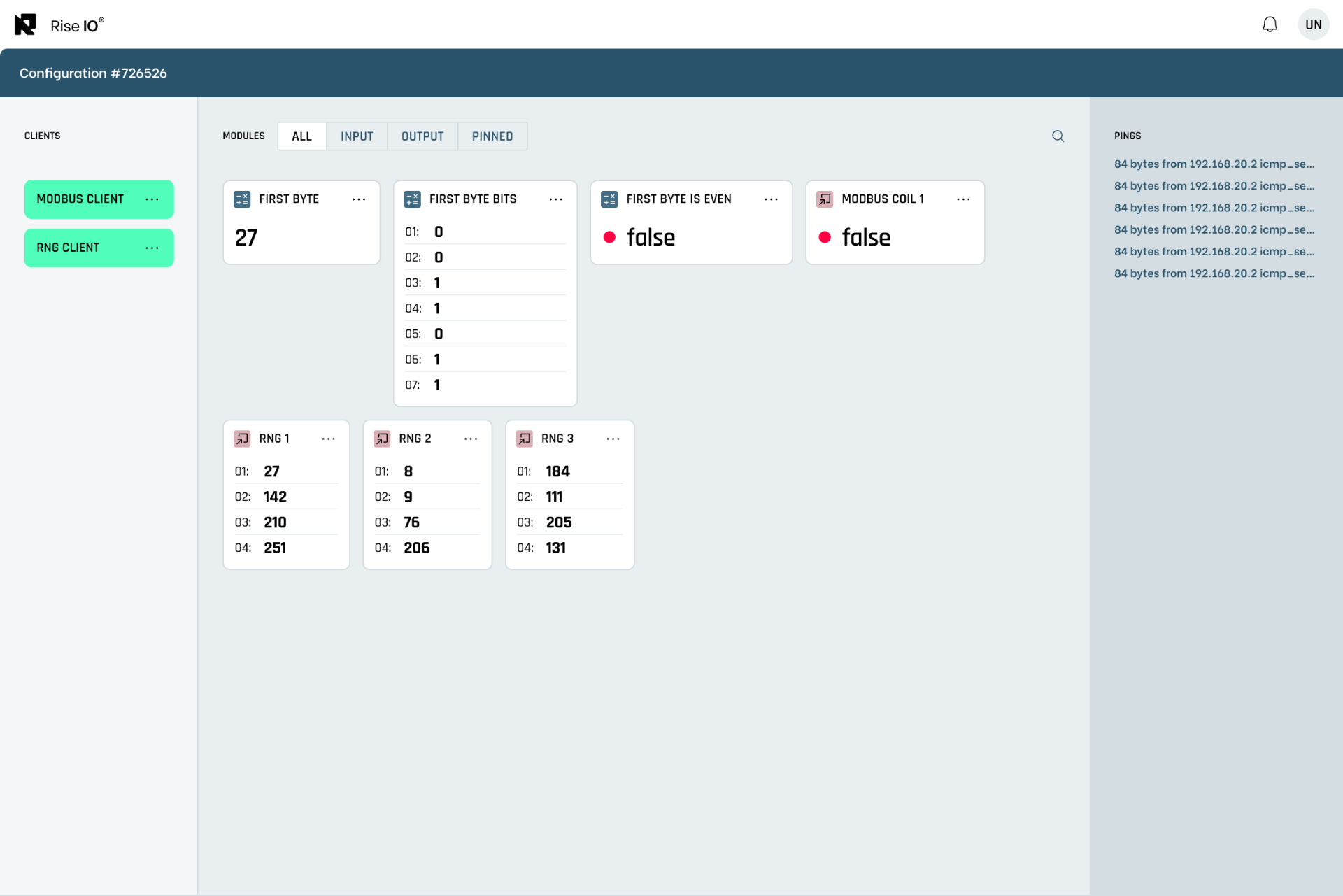Viewport: 1343px width, 896px height.
Task: Click the Configuration #726526 header title
Action: [93, 73]
